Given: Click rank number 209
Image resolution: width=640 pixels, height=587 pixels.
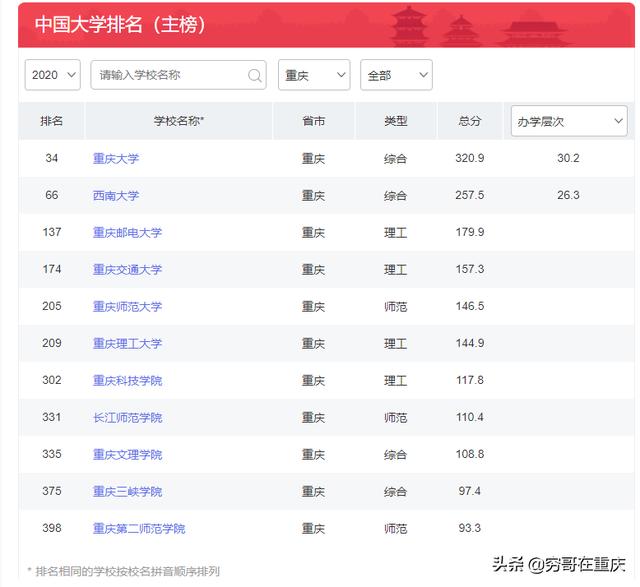Looking at the screenshot, I should pos(51,343).
